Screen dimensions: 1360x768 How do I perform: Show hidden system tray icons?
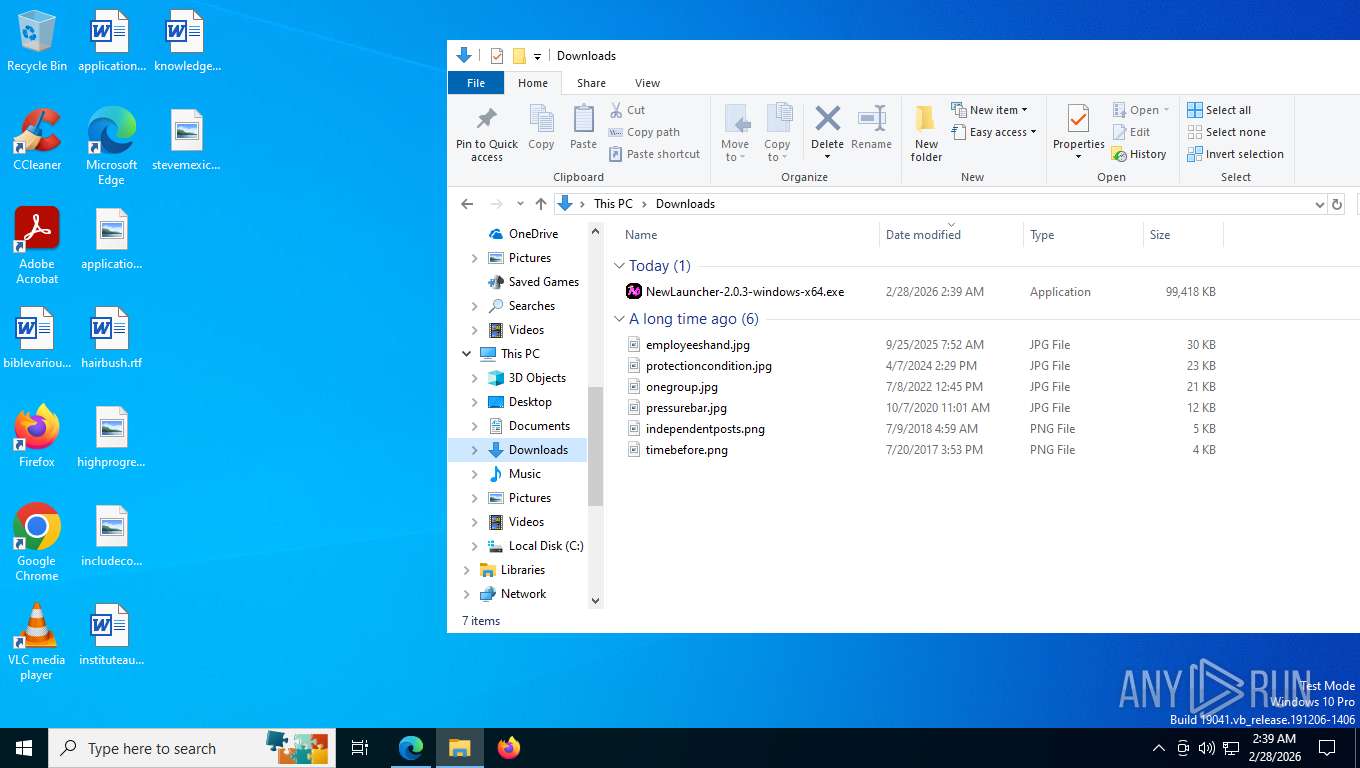click(x=1159, y=748)
